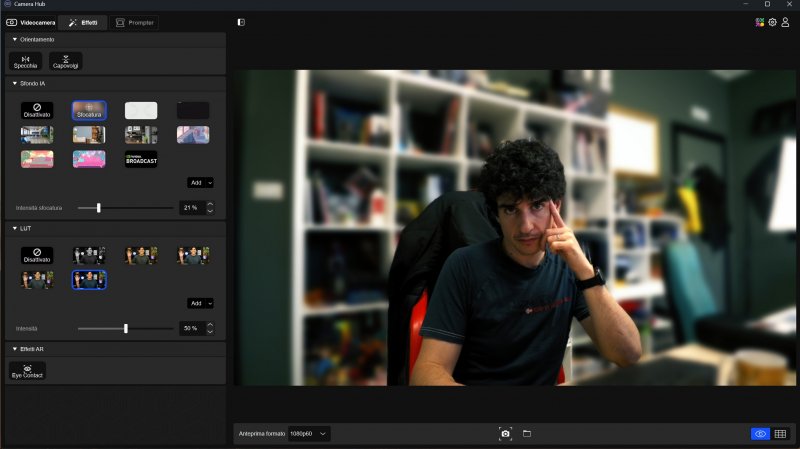The height and width of the screenshot is (449, 800).
Task: Take a snapshot with the camera icon
Action: point(505,434)
